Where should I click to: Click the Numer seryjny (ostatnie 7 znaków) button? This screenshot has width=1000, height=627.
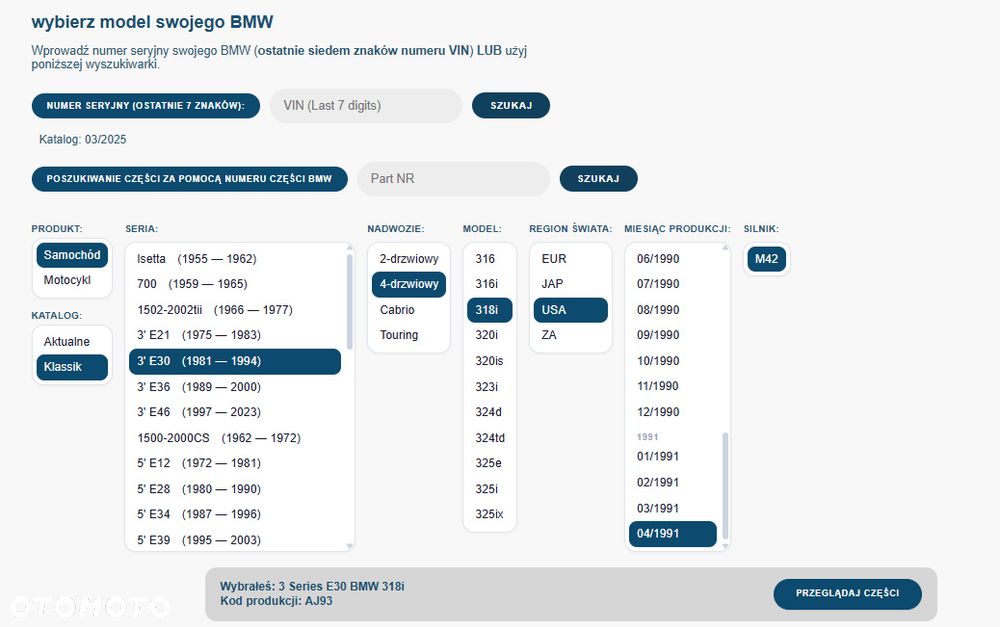[x=145, y=106]
